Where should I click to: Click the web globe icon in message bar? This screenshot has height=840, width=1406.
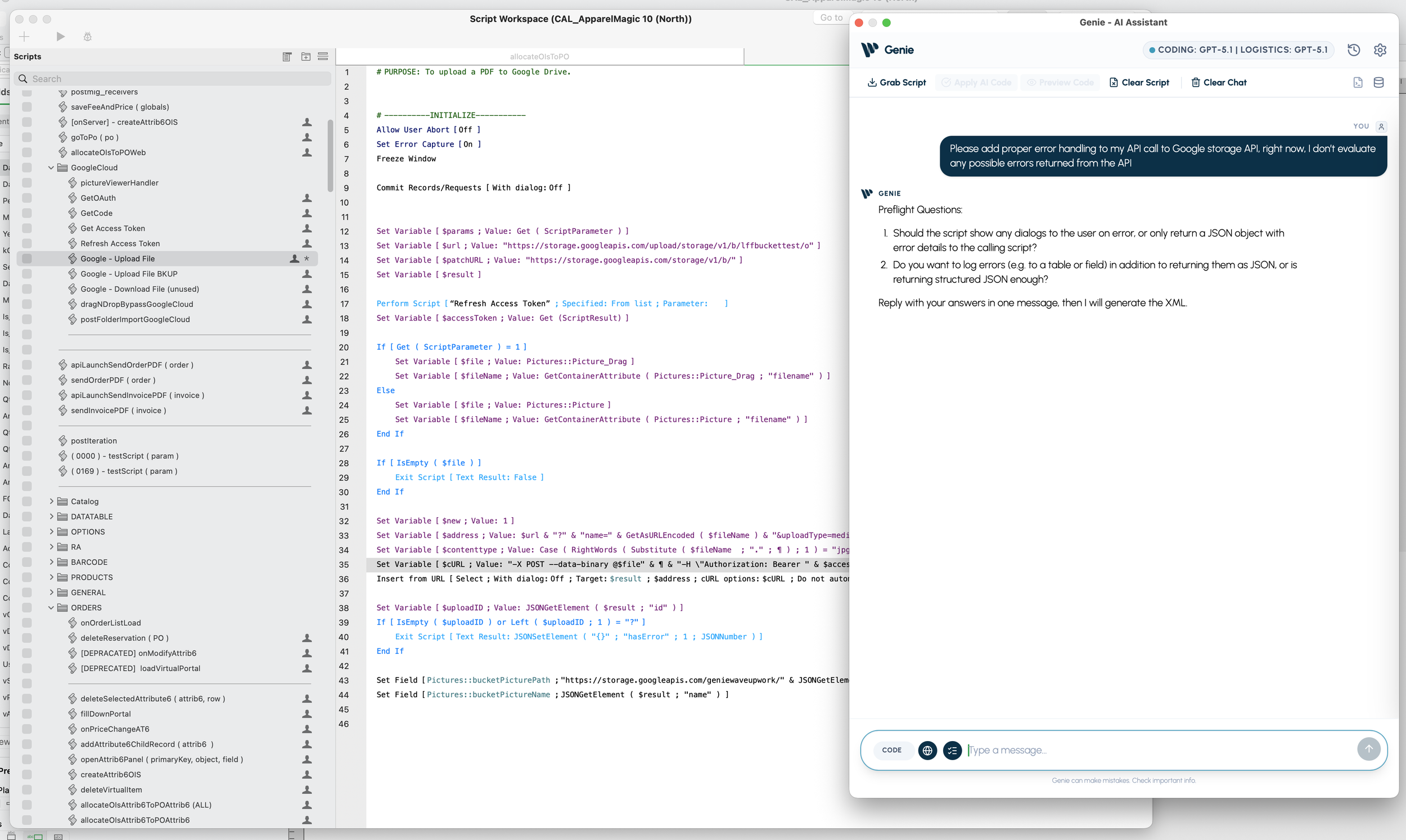tap(927, 750)
